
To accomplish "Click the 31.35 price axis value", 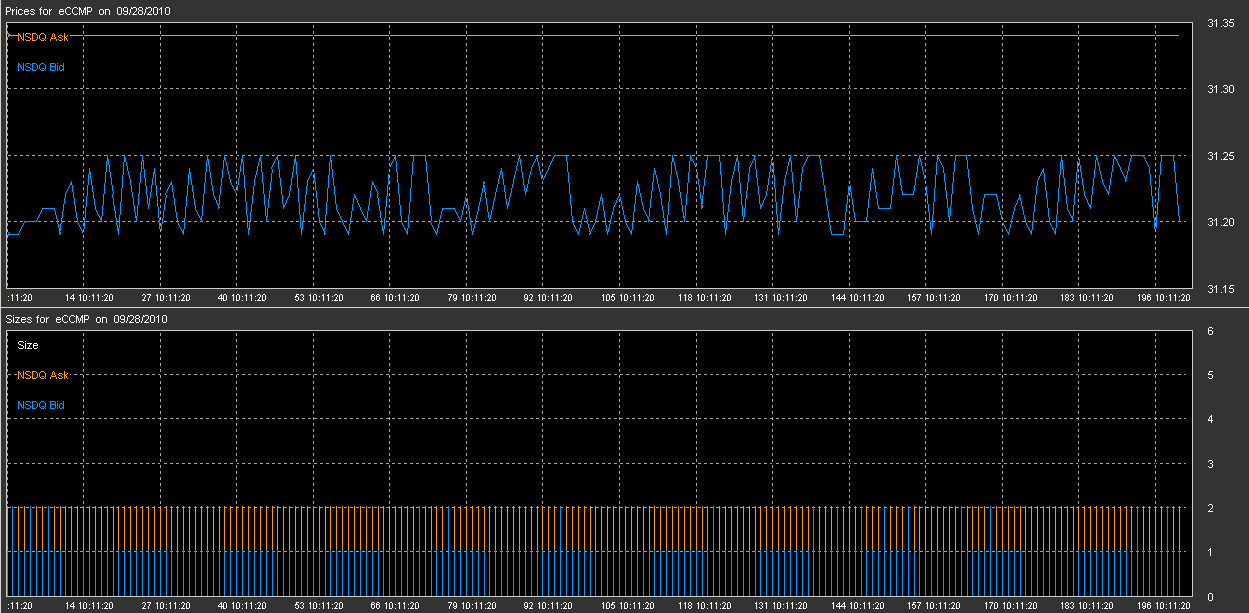I will click(x=1219, y=23).
